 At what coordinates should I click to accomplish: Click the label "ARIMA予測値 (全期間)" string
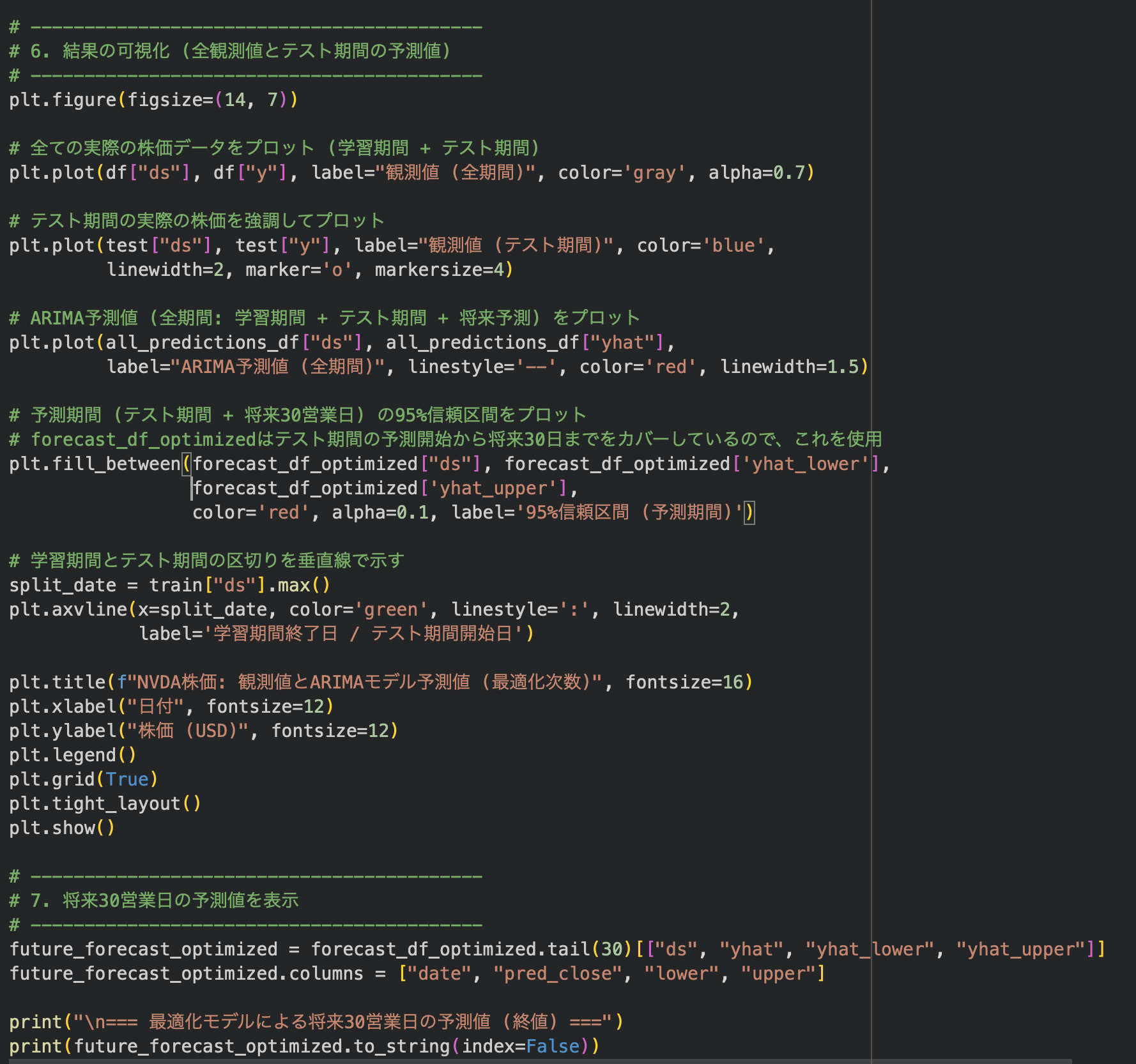click(278, 367)
